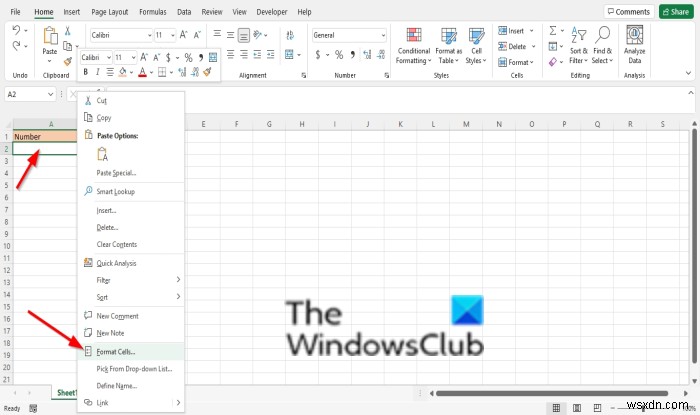The height and width of the screenshot is (415, 700).
Task: Click the AutoSum sigma icon
Action: click(553, 30)
